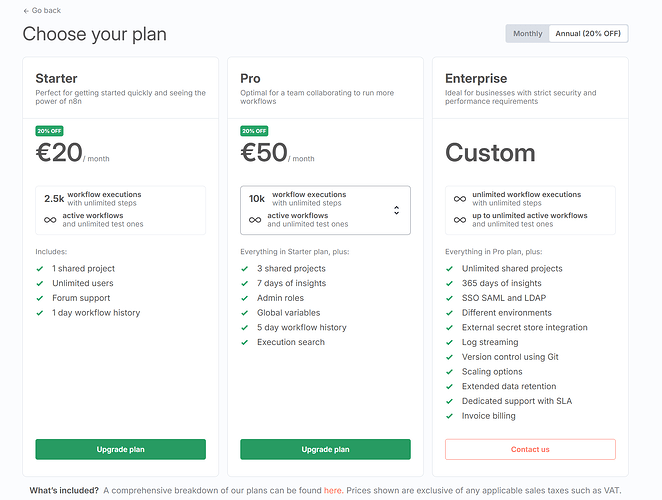This screenshot has width=662, height=500.
Task: Click checkmark next to Admin roles
Action: (x=246, y=298)
